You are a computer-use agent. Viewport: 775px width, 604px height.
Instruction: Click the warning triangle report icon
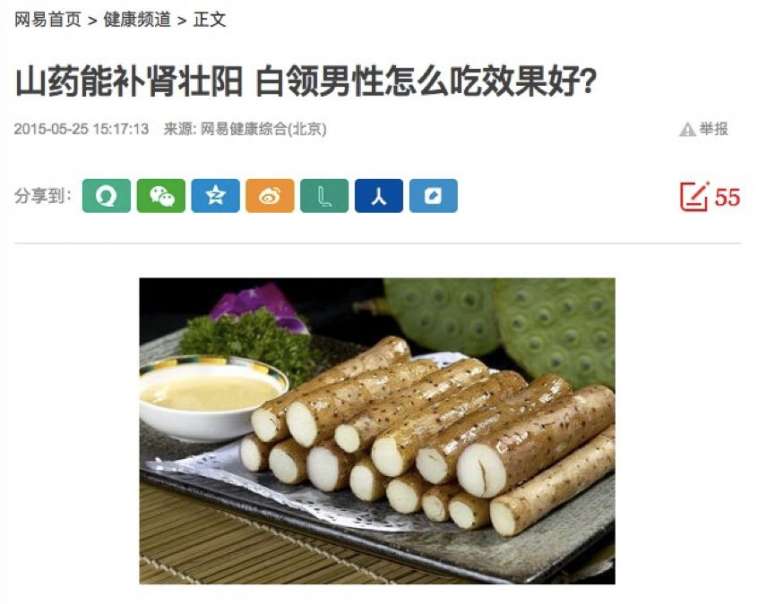coord(687,129)
